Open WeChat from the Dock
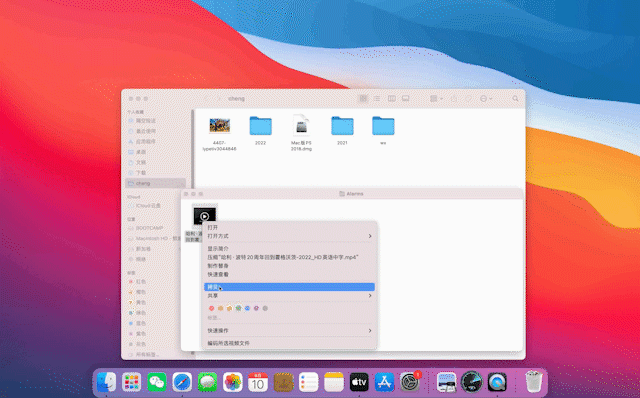 tap(157, 382)
